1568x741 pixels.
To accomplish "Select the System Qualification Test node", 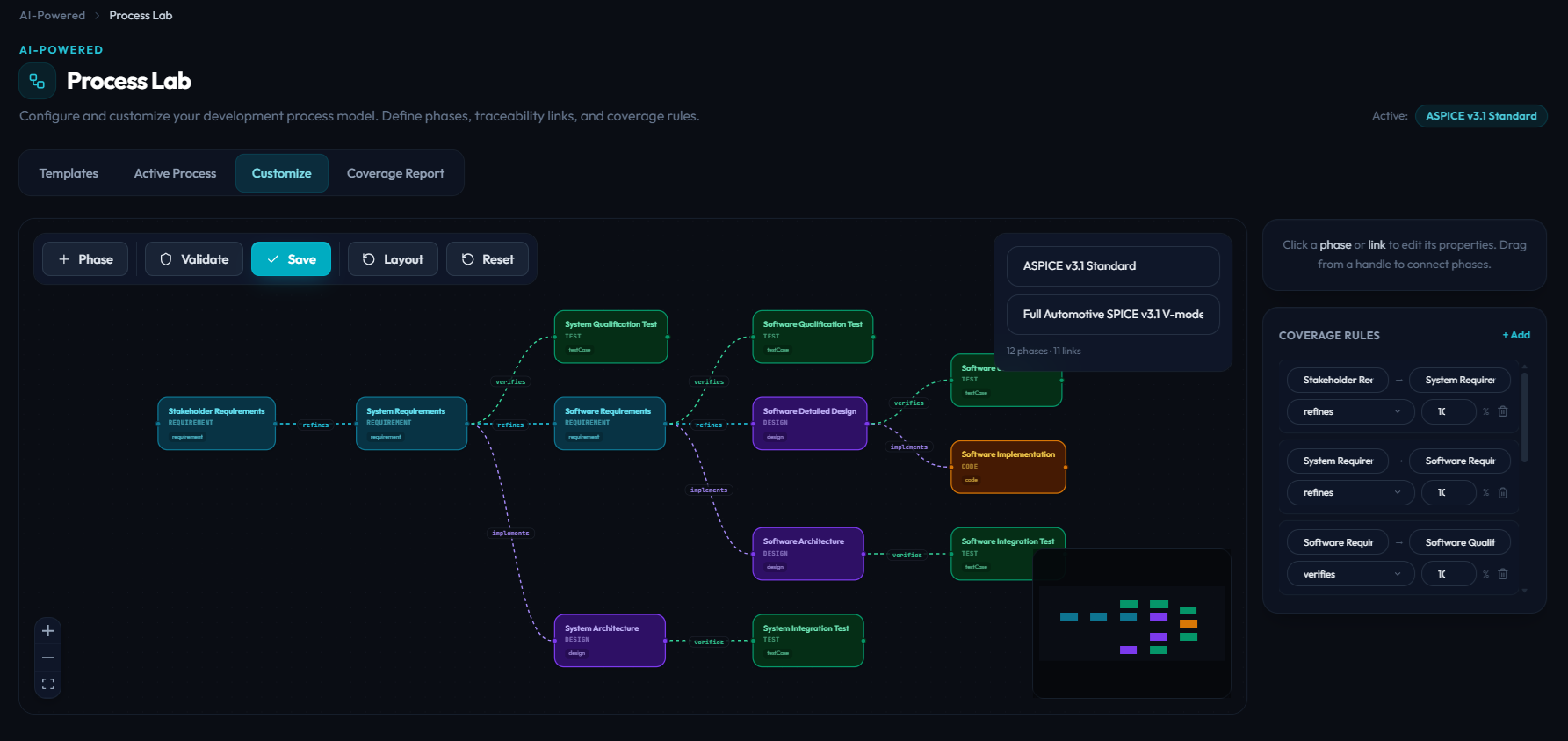I will click(x=611, y=337).
